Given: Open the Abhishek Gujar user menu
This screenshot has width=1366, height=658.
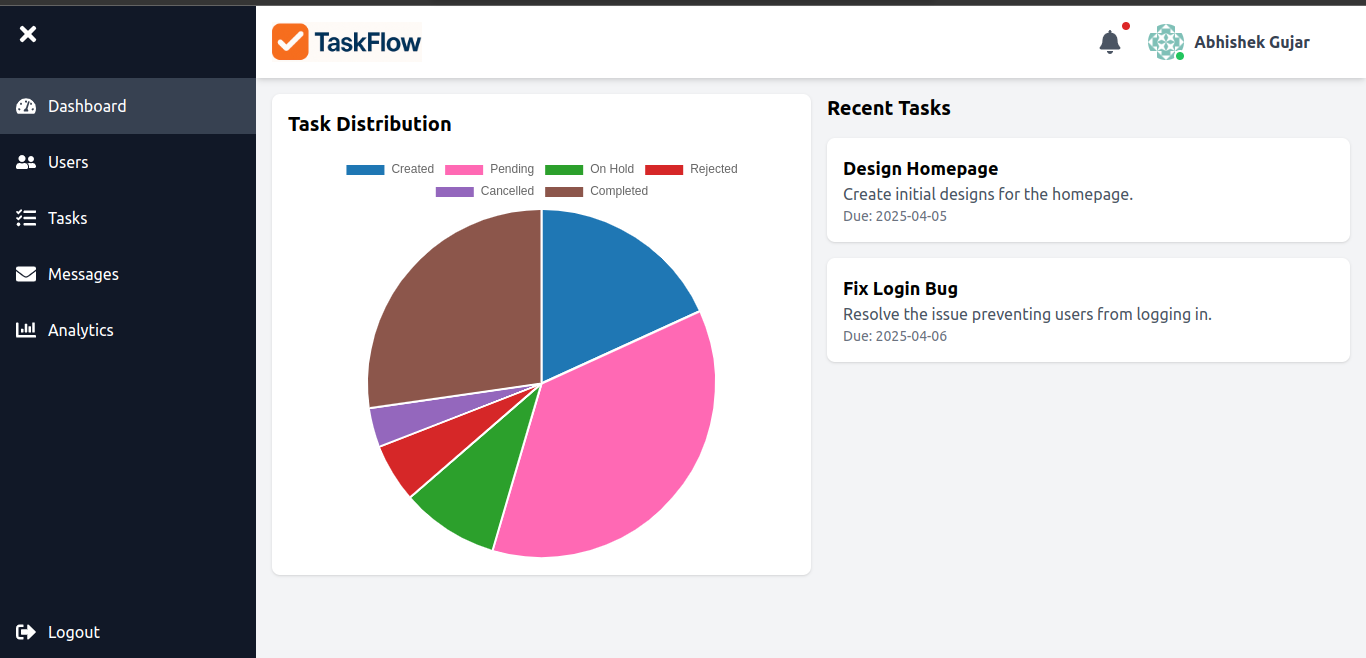Looking at the screenshot, I should pyautogui.click(x=1251, y=42).
